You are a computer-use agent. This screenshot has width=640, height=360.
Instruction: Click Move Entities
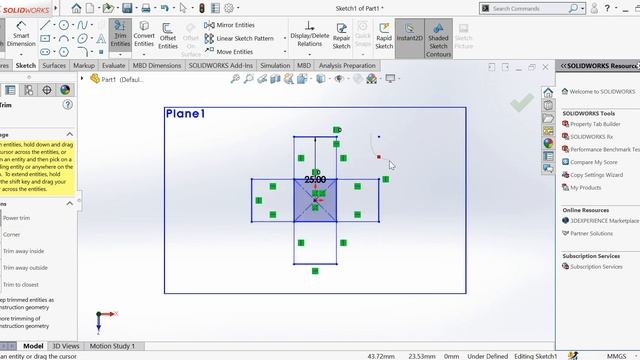coord(229,51)
